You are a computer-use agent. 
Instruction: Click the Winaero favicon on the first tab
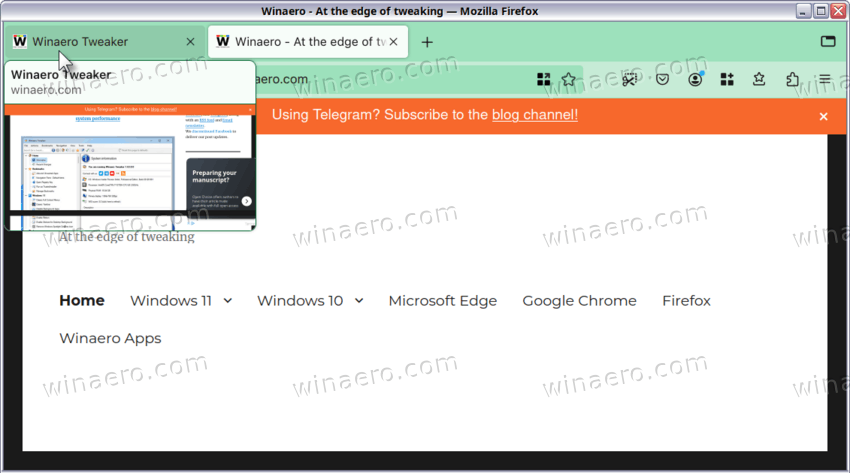20,41
